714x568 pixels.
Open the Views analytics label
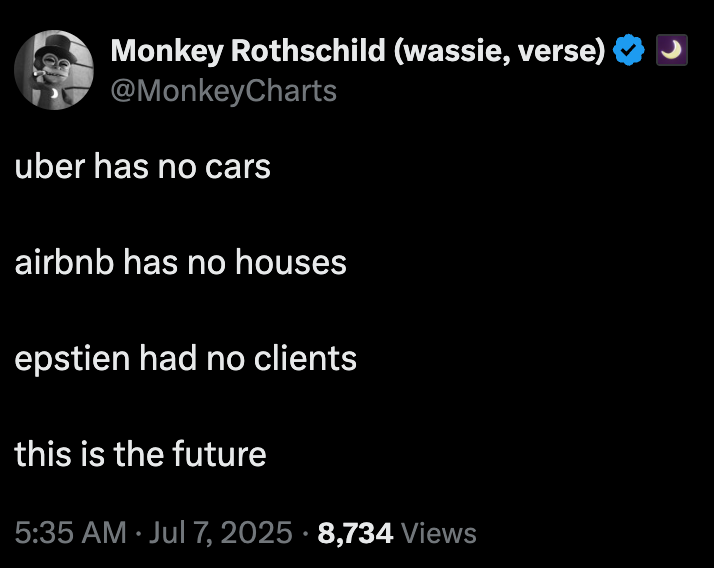pyautogui.click(x=438, y=533)
